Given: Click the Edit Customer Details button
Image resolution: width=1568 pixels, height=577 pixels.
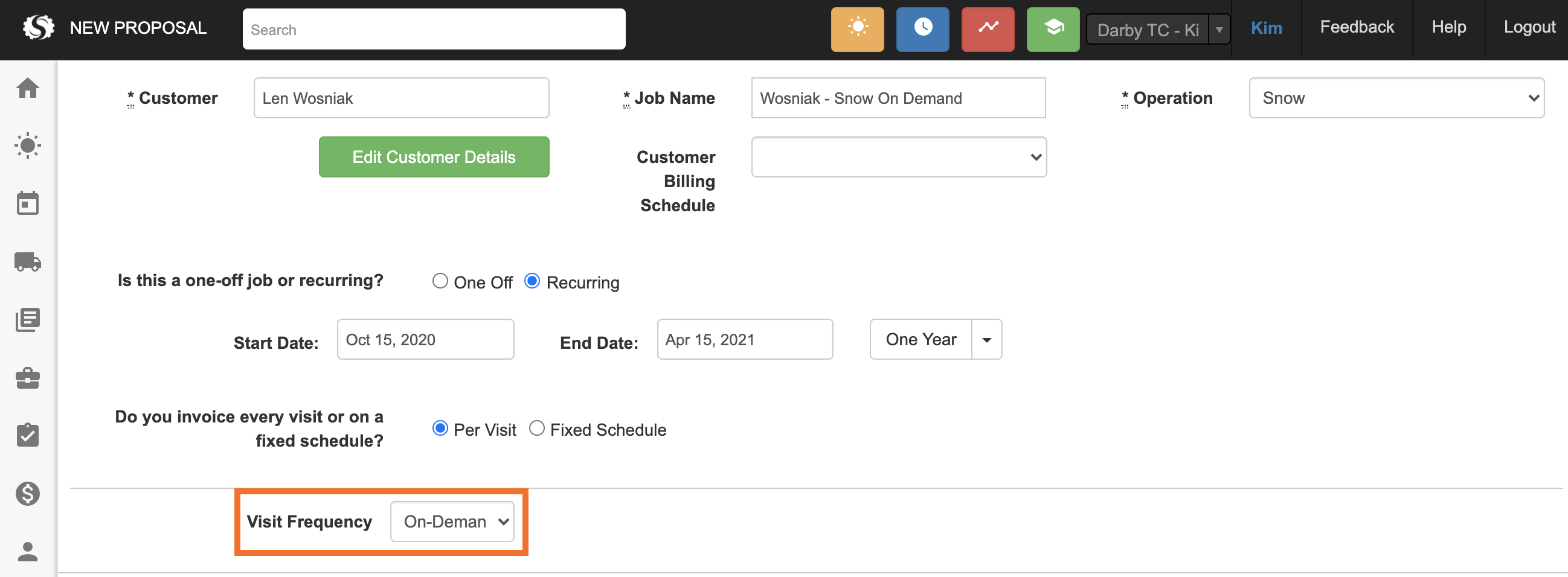Looking at the screenshot, I should (434, 157).
